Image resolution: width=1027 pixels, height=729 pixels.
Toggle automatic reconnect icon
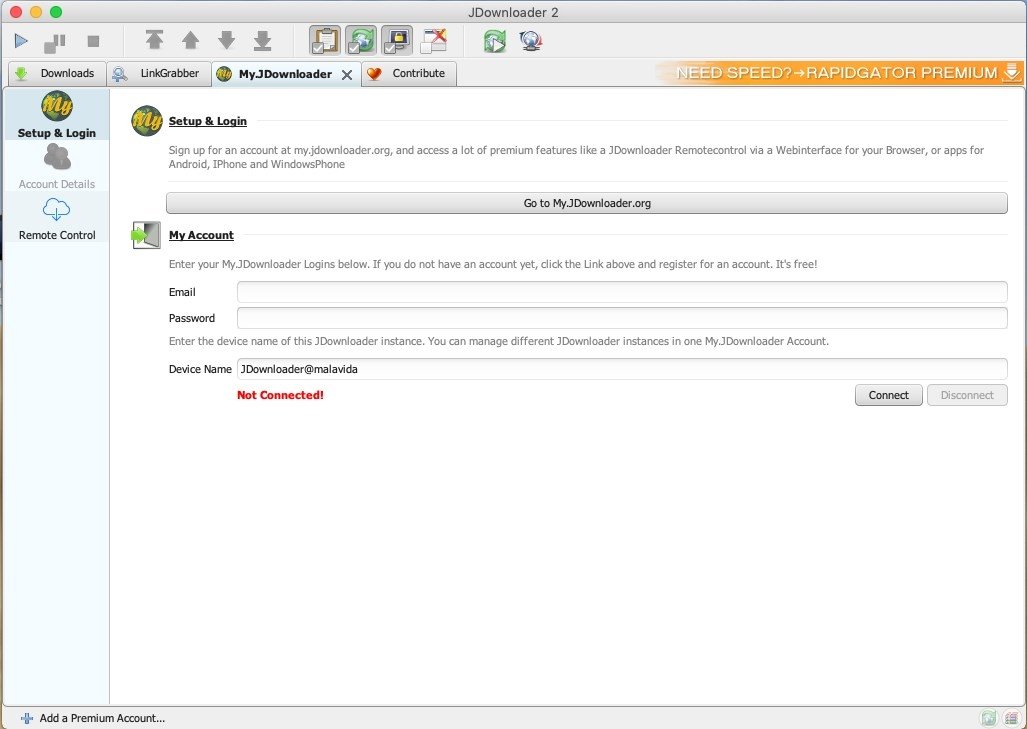click(x=361, y=41)
